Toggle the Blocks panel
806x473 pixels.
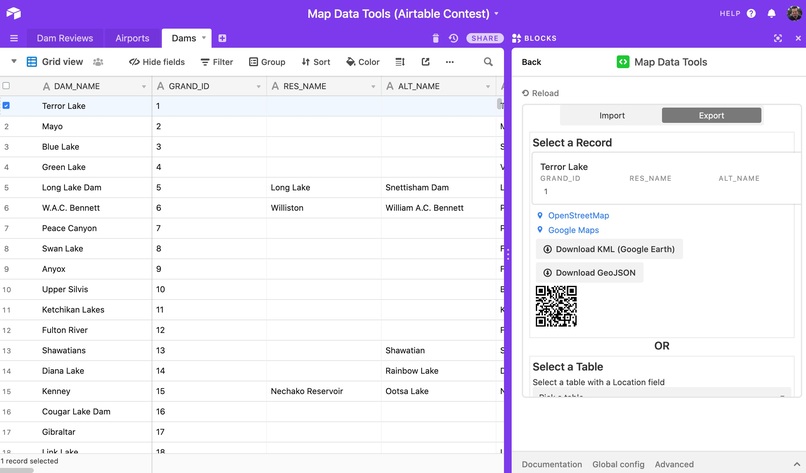coord(534,38)
